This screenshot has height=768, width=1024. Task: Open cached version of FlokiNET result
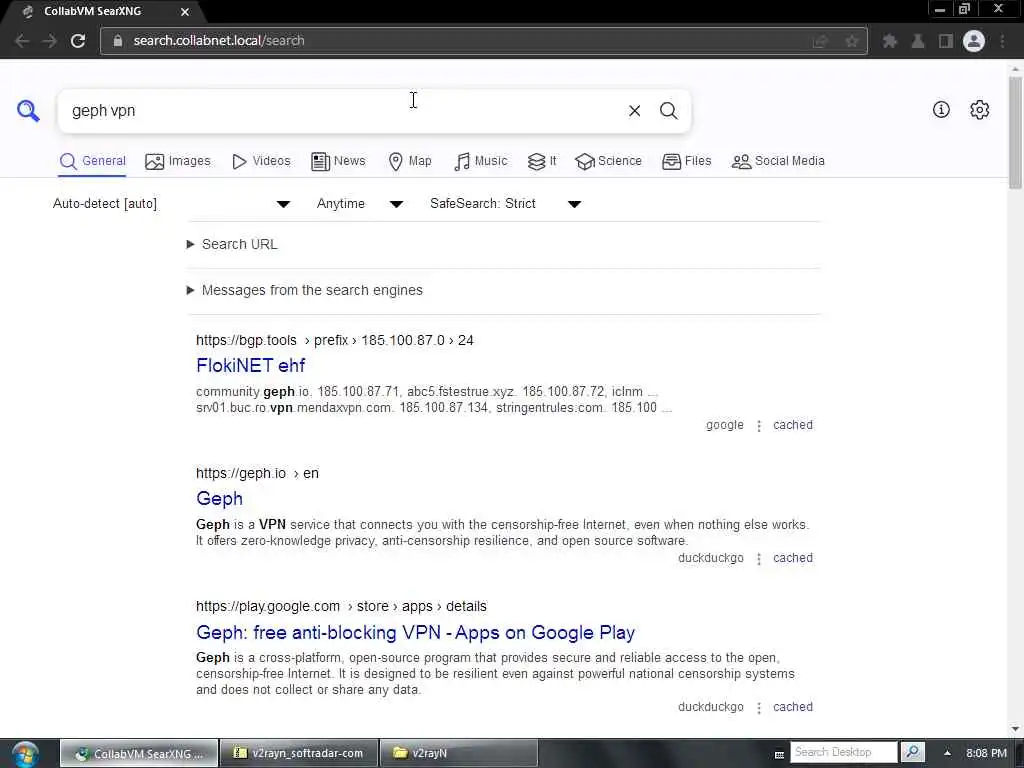[x=793, y=425]
